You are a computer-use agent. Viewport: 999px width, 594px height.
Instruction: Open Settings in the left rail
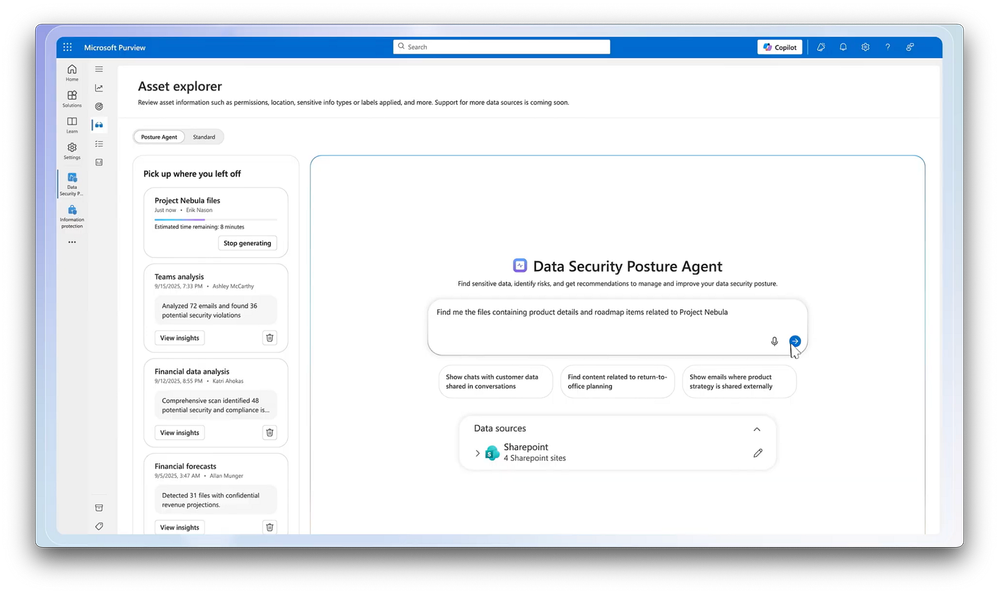pos(72,151)
